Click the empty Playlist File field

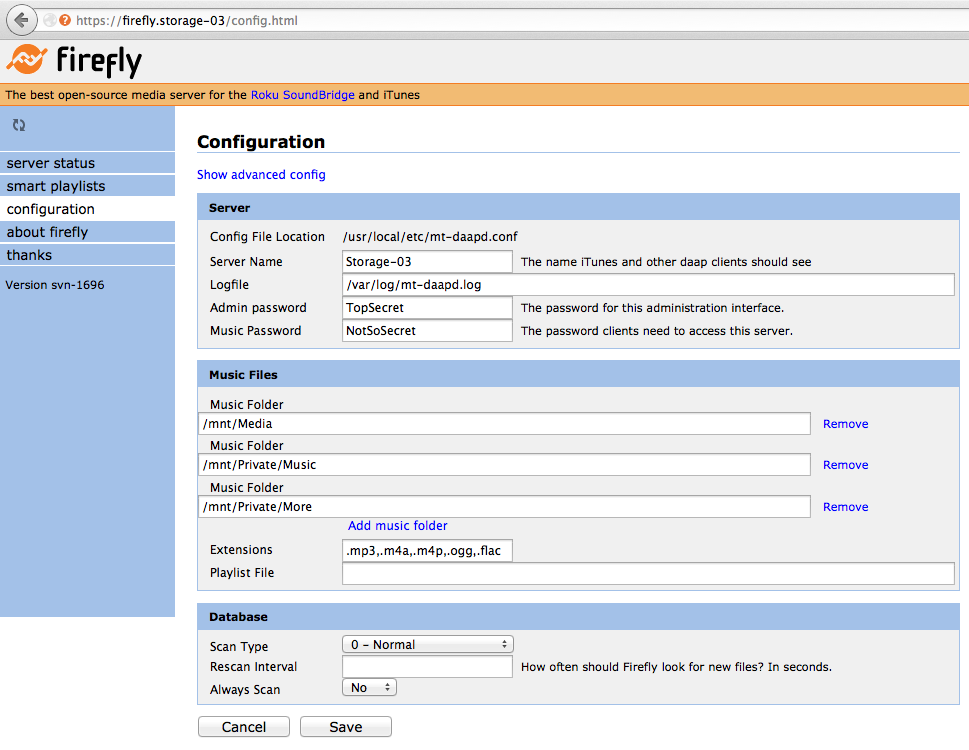pyautogui.click(x=648, y=573)
